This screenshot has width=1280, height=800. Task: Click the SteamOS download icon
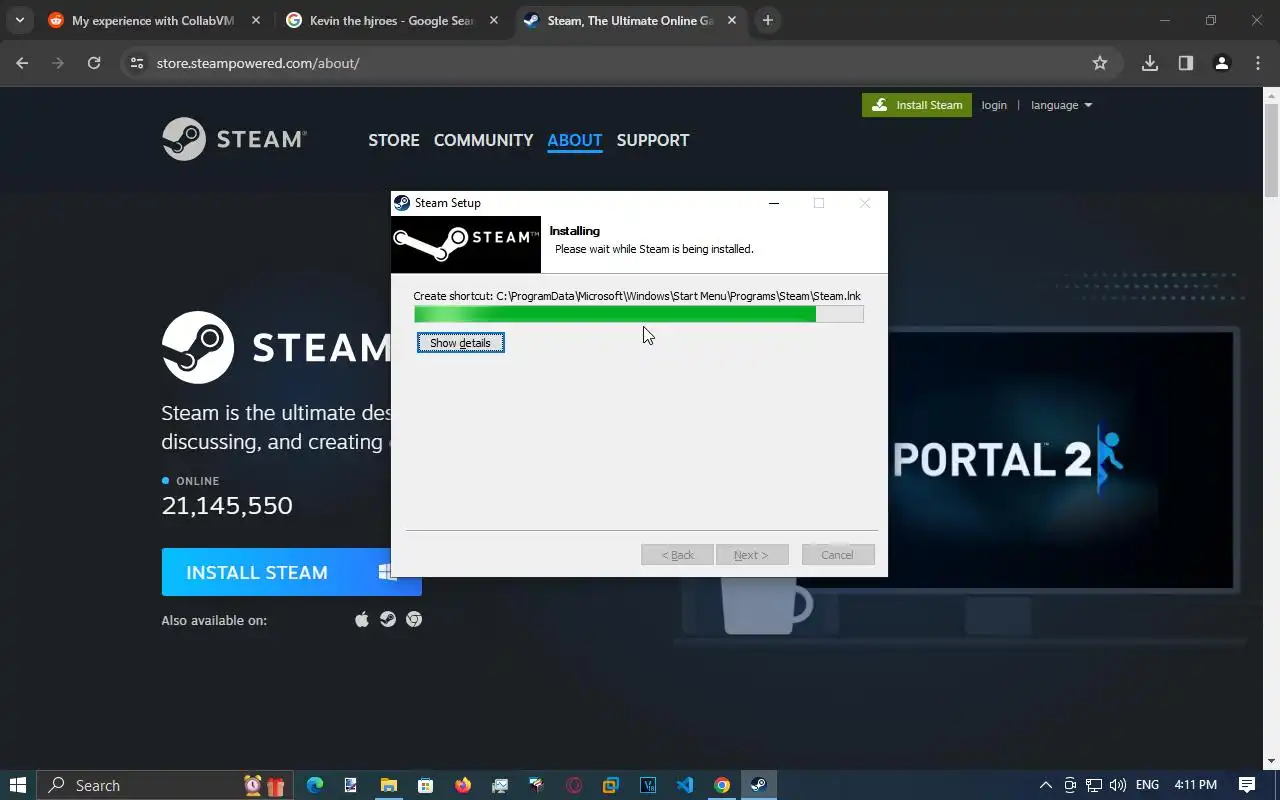(x=388, y=620)
